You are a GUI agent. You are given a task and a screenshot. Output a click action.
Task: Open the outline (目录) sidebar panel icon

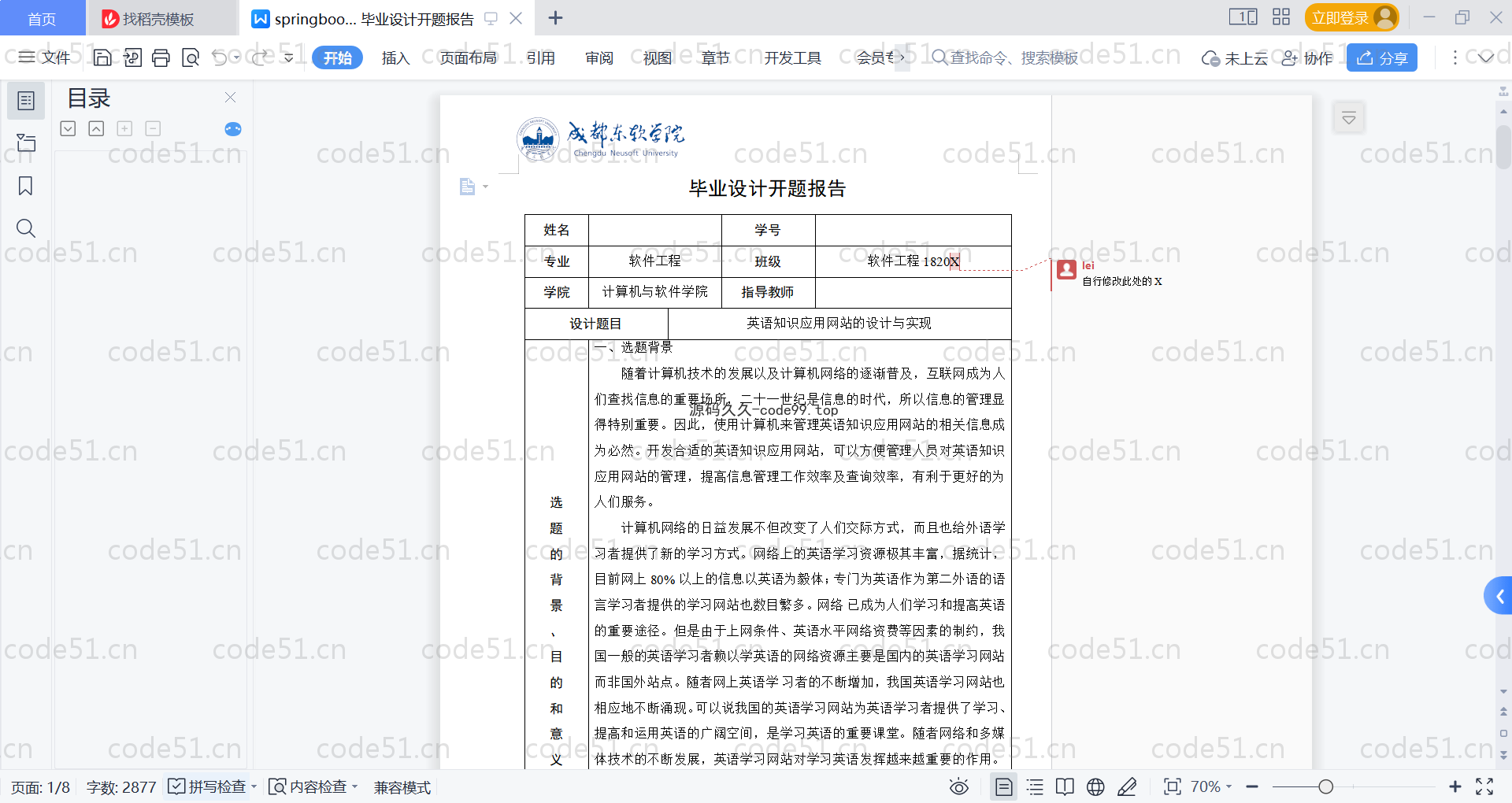26,101
